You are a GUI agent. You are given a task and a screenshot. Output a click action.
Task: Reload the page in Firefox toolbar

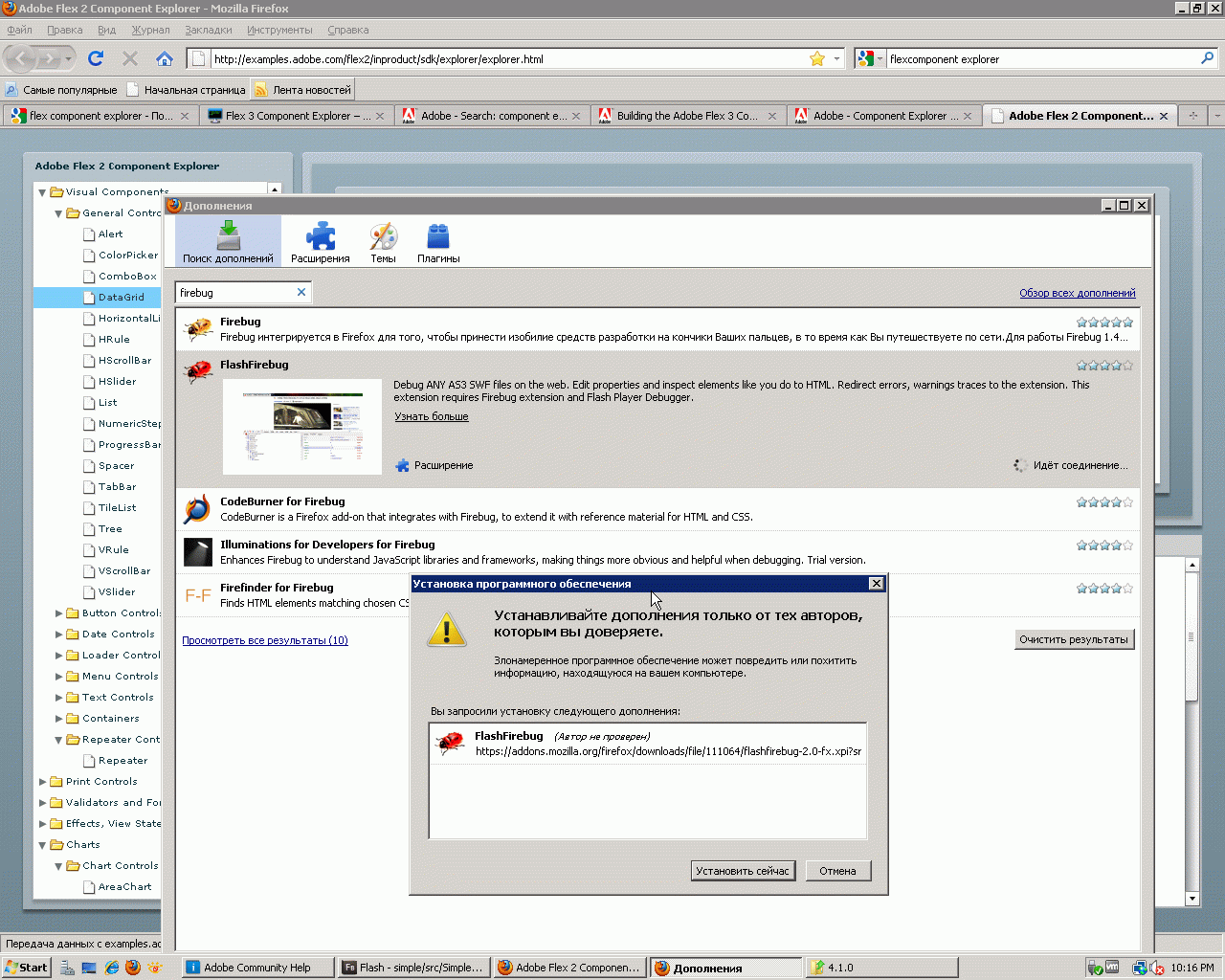[96, 58]
